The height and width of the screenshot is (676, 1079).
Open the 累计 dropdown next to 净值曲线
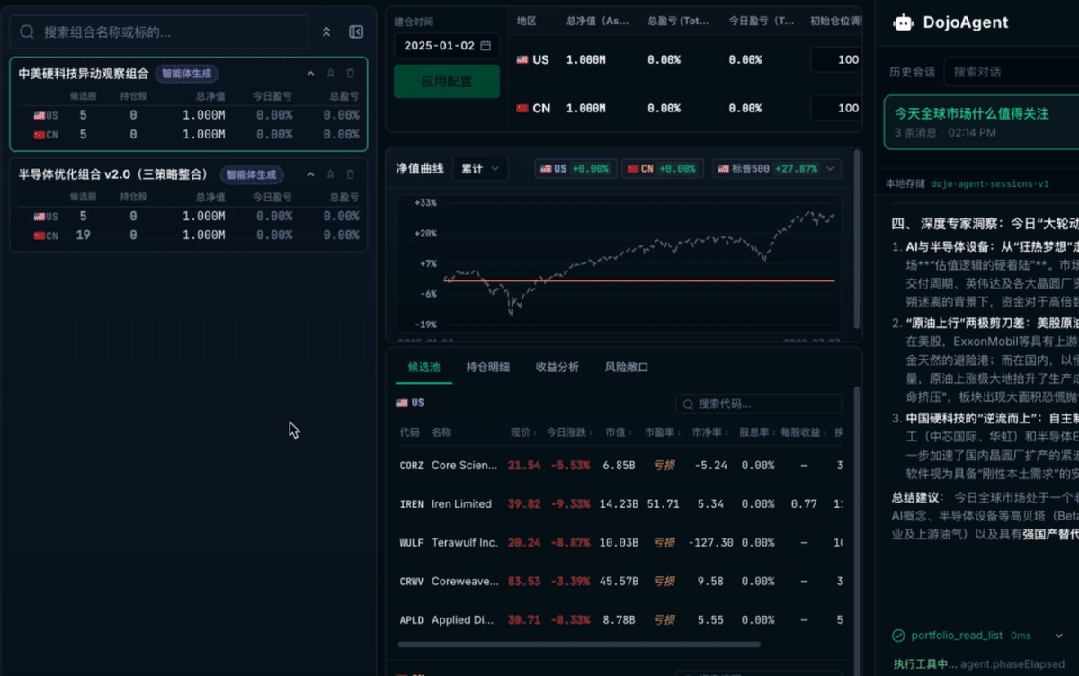coord(480,169)
